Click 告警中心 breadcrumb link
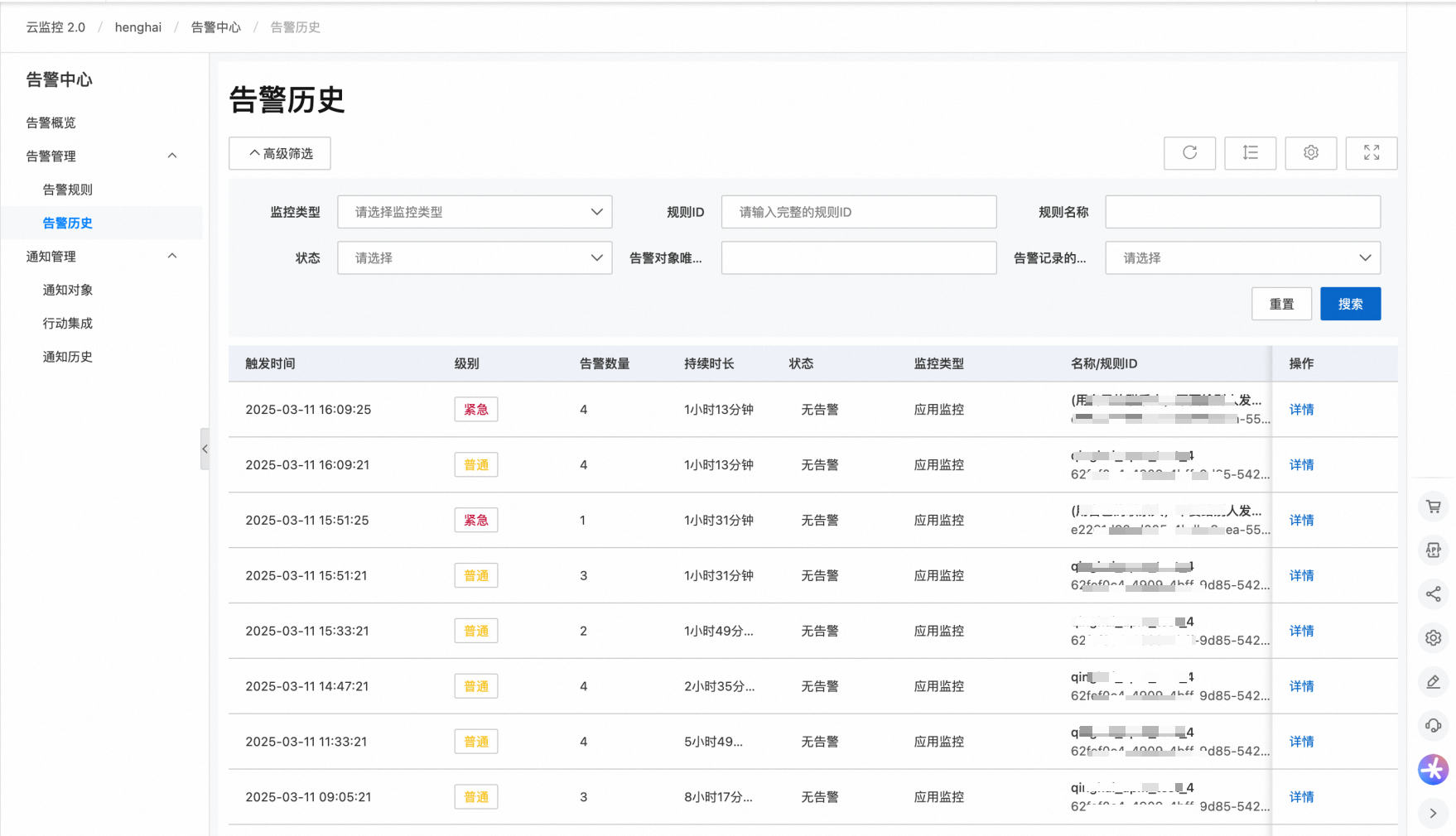The image size is (1456, 836). click(215, 27)
